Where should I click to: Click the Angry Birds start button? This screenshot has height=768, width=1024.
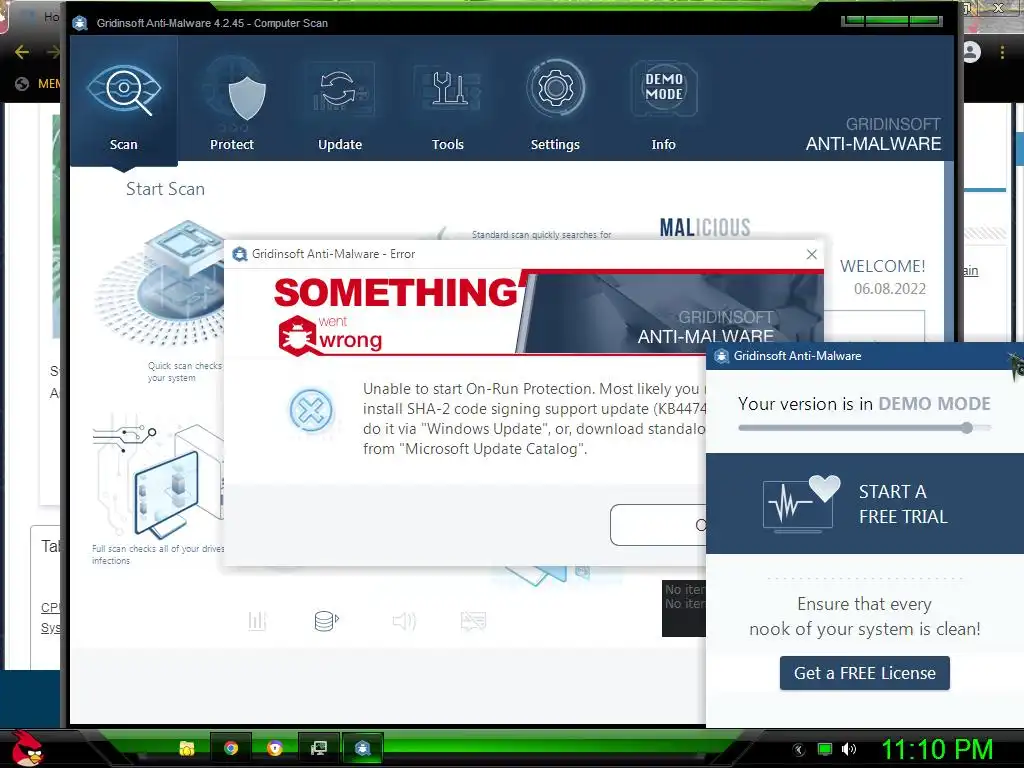tap(27, 748)
